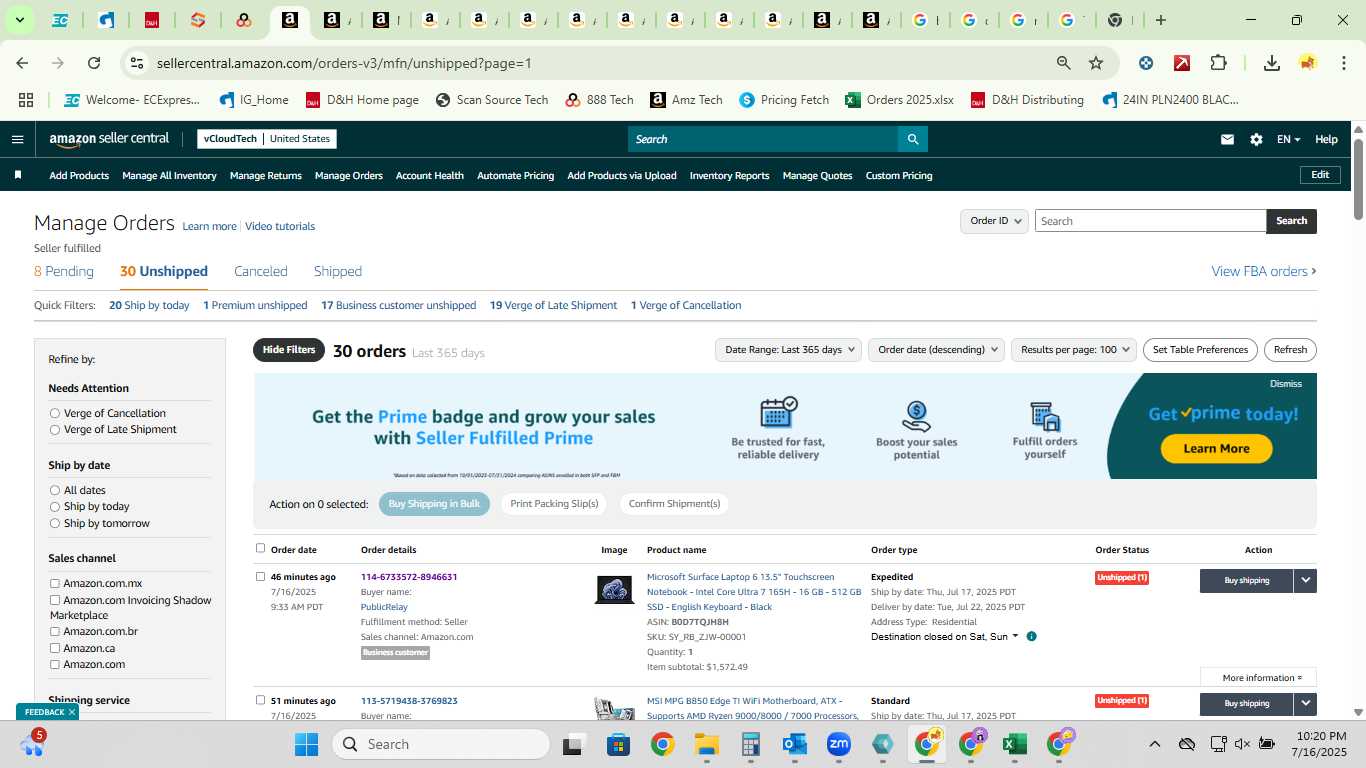The width and height of the screenshot is (1366, 768).
Task: Open the Seller Central settings gear
Action: point(1256,139)
